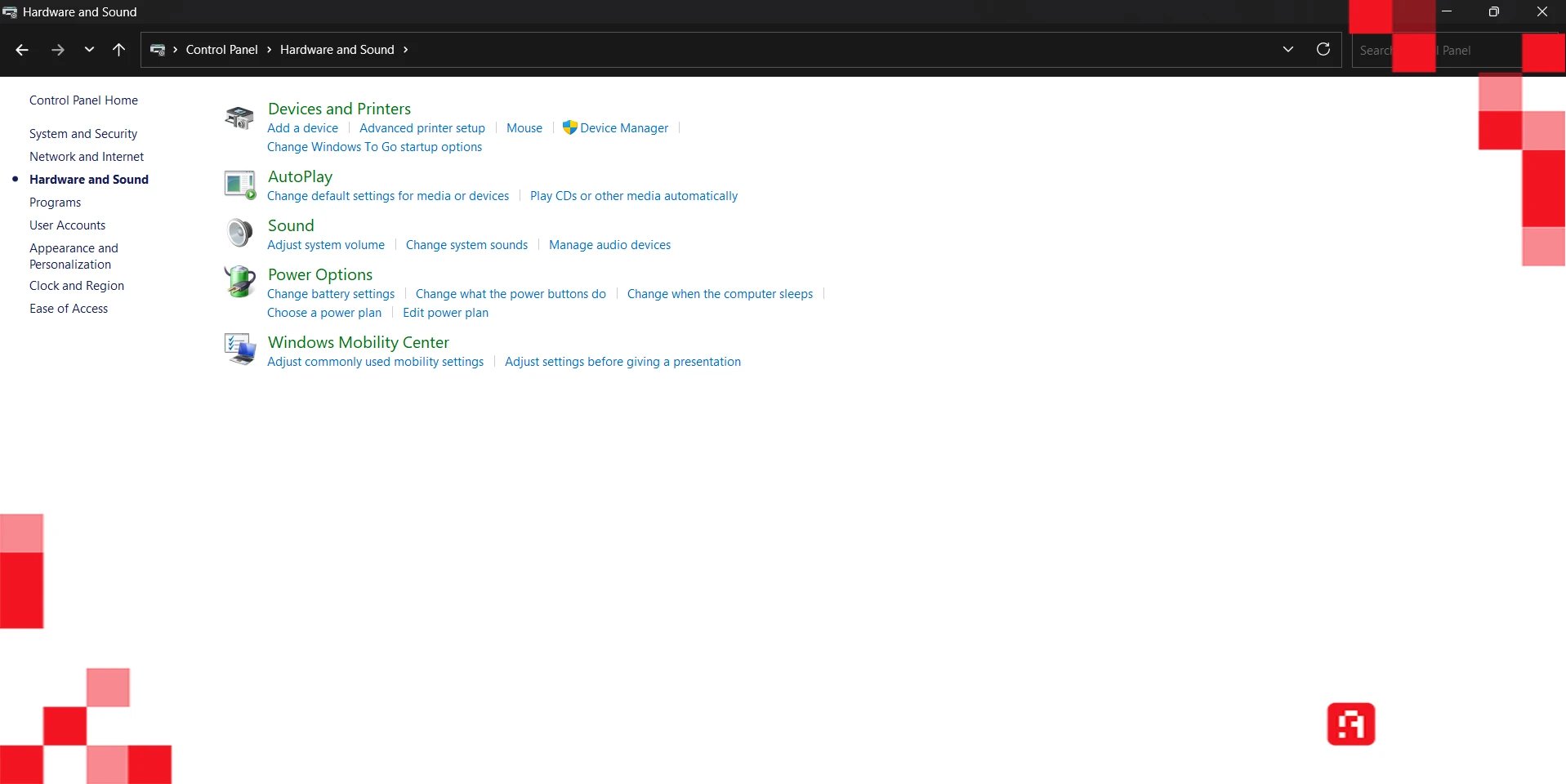The height and width of the screenshot is (784, 1566).
Task: Click Change what the power buttons do
Action: coord(511,294)
